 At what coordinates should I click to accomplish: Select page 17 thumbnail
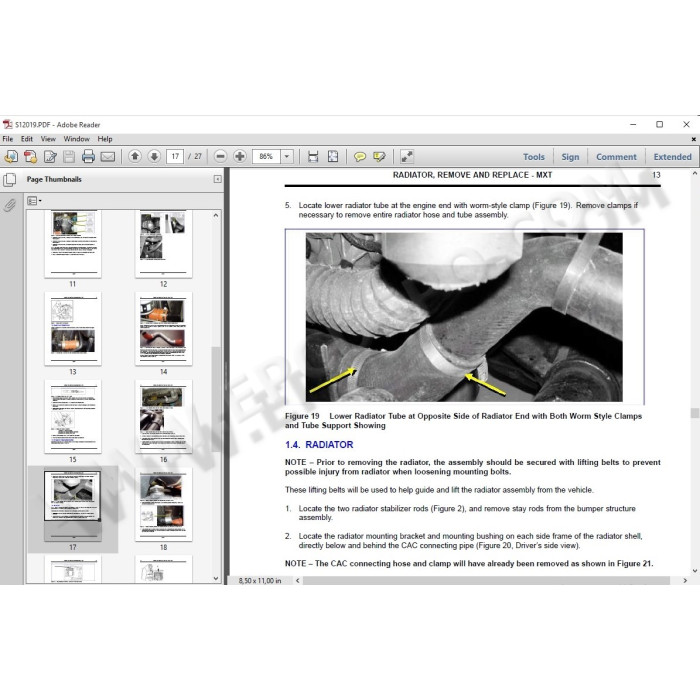pos(73,504)
